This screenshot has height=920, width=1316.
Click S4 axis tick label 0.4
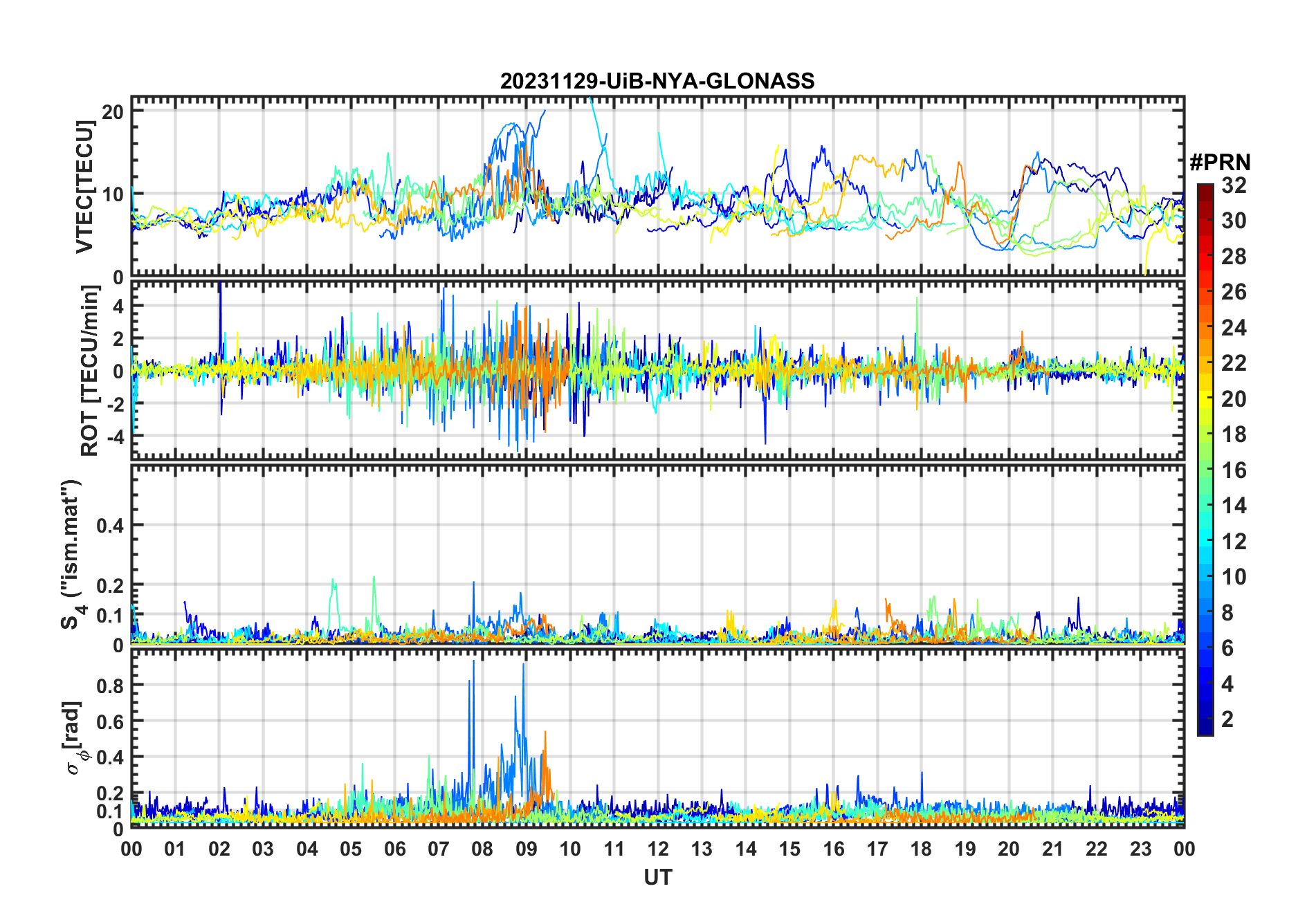coord(110,525)
